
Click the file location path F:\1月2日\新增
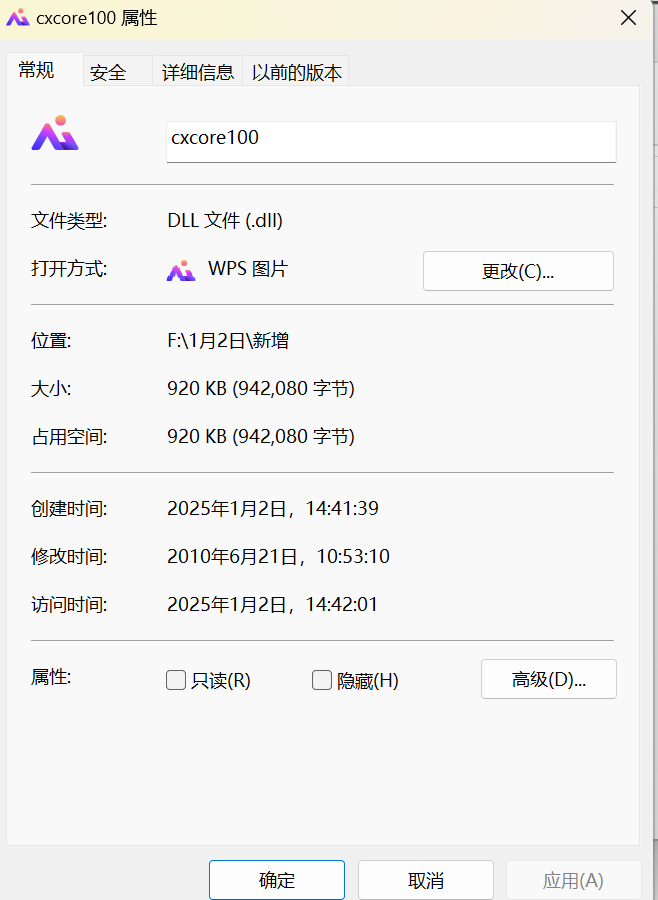[x=230, y=340]
